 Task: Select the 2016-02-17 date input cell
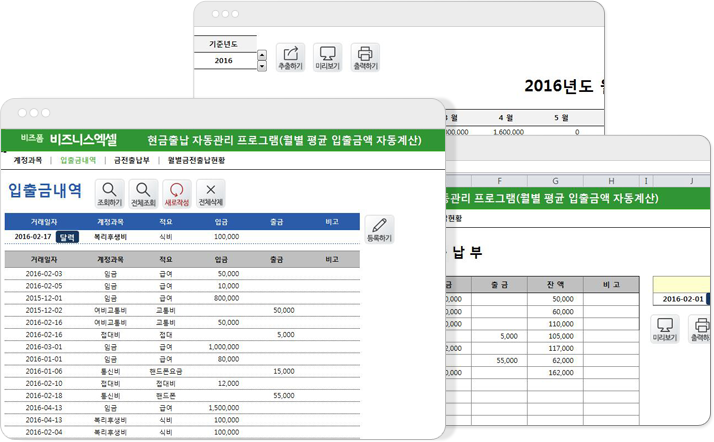tap(33, 237)
